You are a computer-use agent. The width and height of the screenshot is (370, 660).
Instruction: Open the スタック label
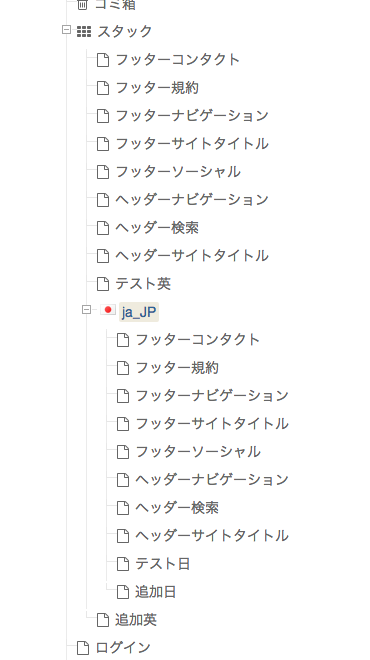(x=125, y=32)
